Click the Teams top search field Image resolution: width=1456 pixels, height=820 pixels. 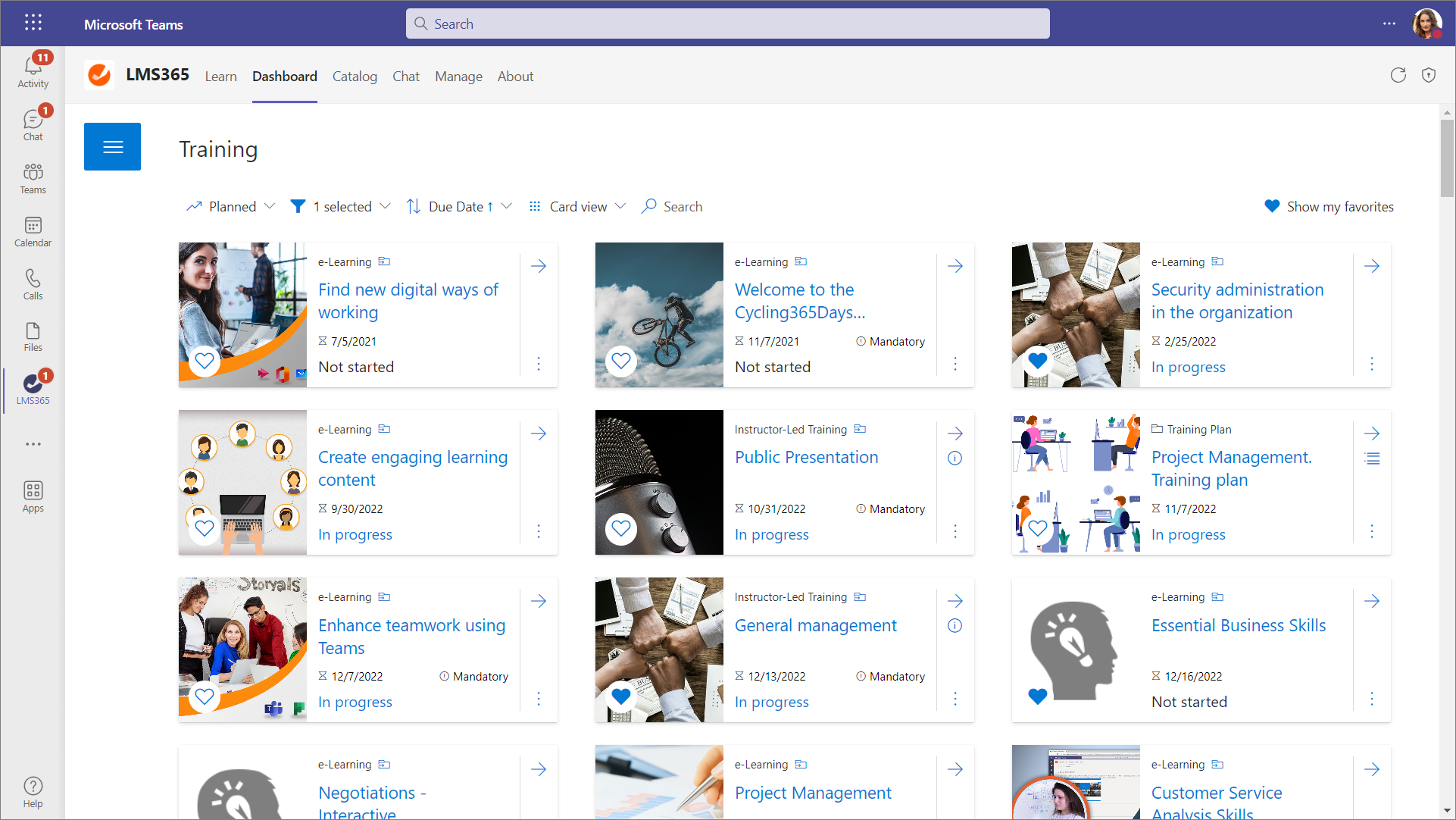coord(727,23)
